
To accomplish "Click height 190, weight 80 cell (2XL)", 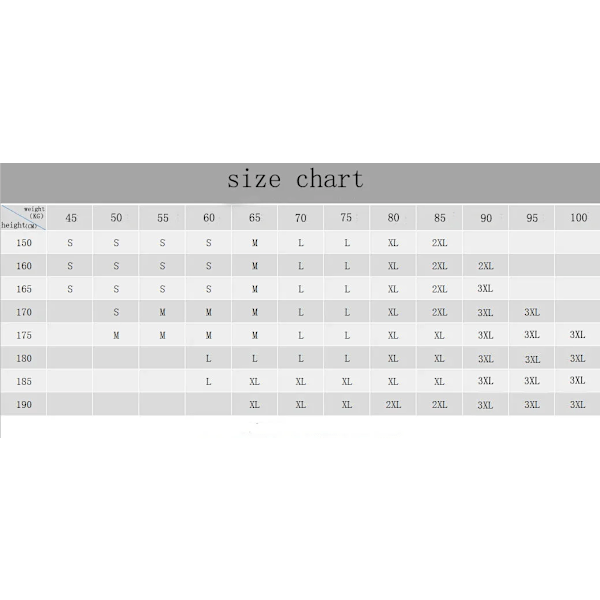I will 393,404.
